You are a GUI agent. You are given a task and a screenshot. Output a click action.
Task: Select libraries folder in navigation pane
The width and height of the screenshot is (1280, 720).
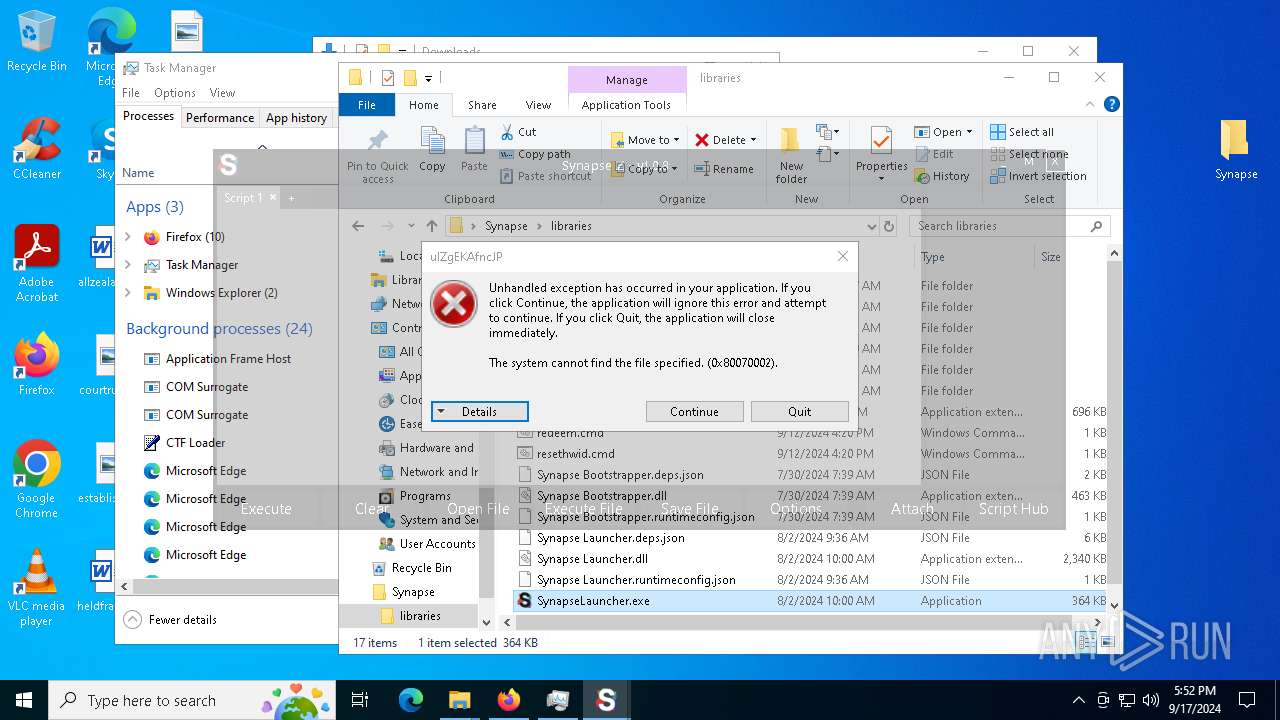pyautogui.click(x=419, y=616)
